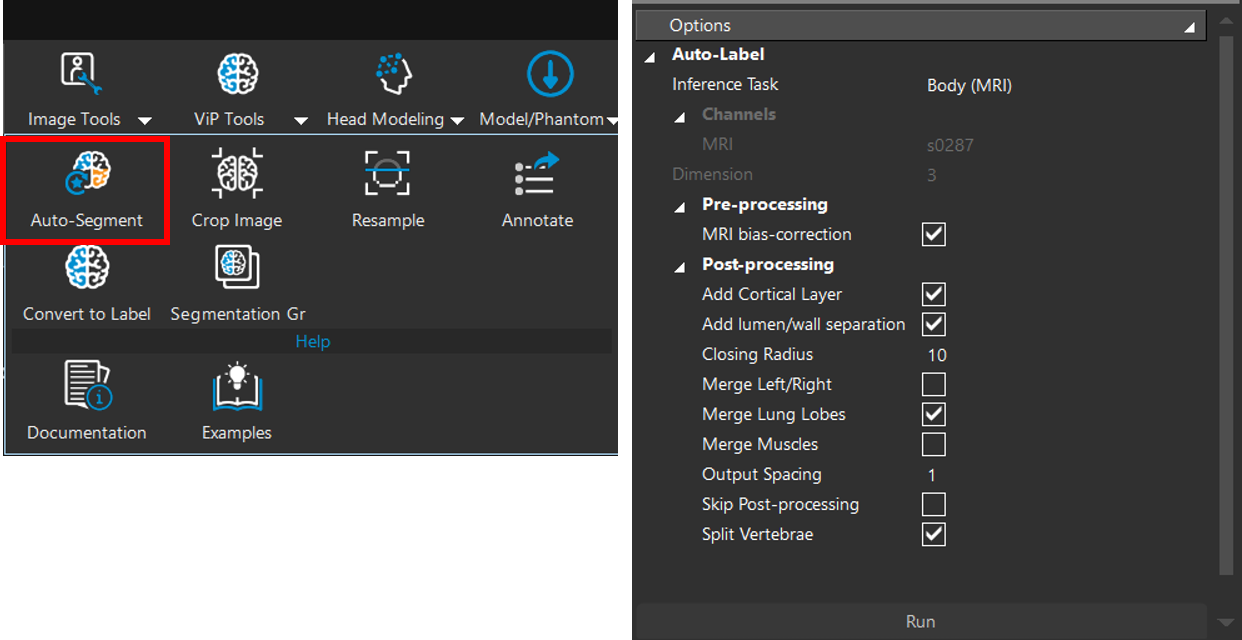Open the Image Tools dropdown arrow
This screenshot has height=640, width=1242.
pyautogui.click(x=145, y=121)
